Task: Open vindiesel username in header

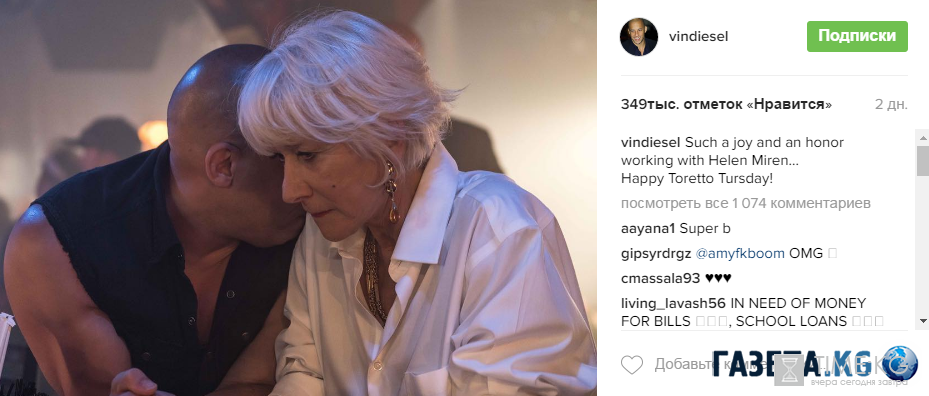Action: click(699, 37)
